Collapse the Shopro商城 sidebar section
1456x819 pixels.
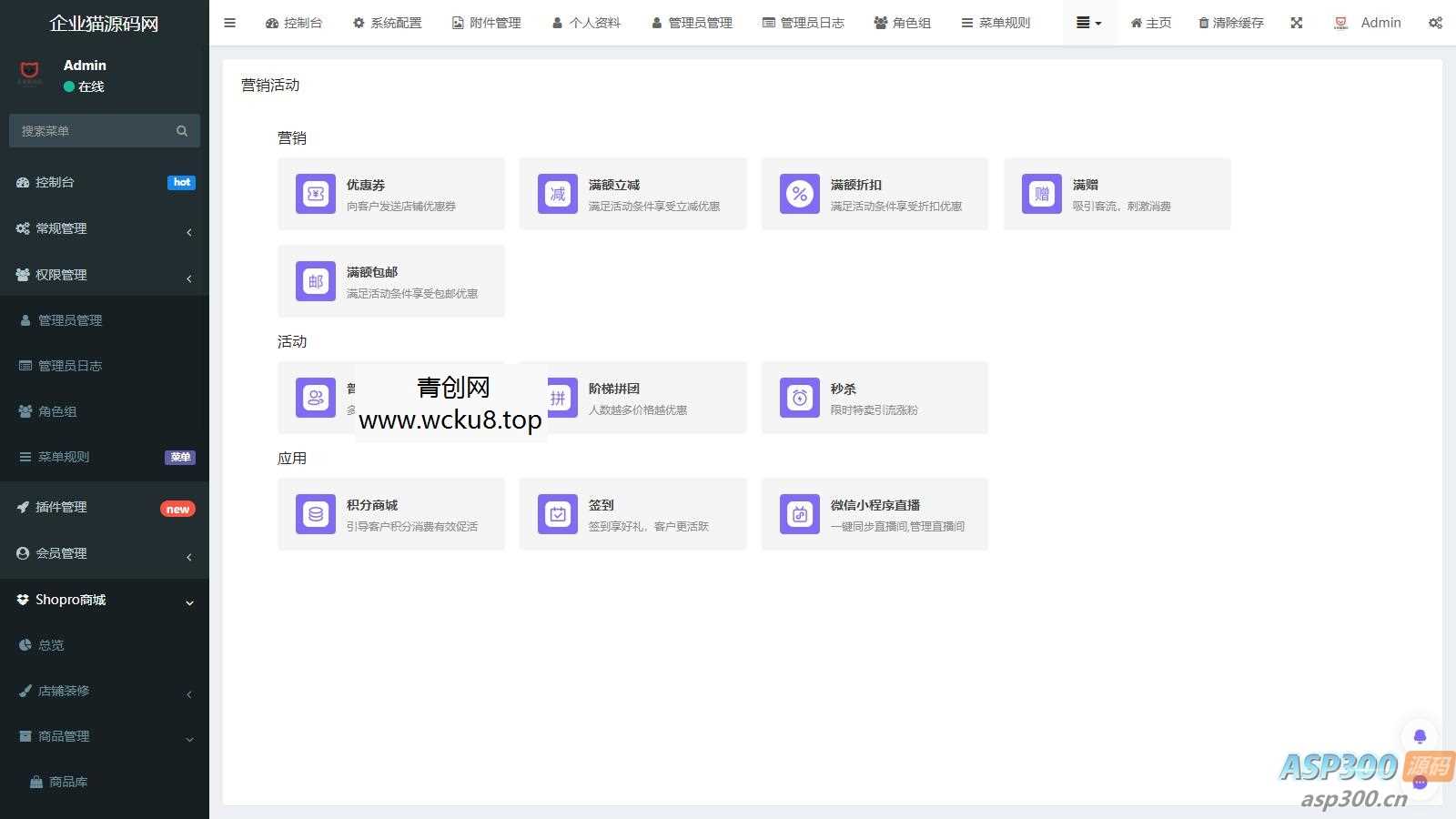pos(104,600)
